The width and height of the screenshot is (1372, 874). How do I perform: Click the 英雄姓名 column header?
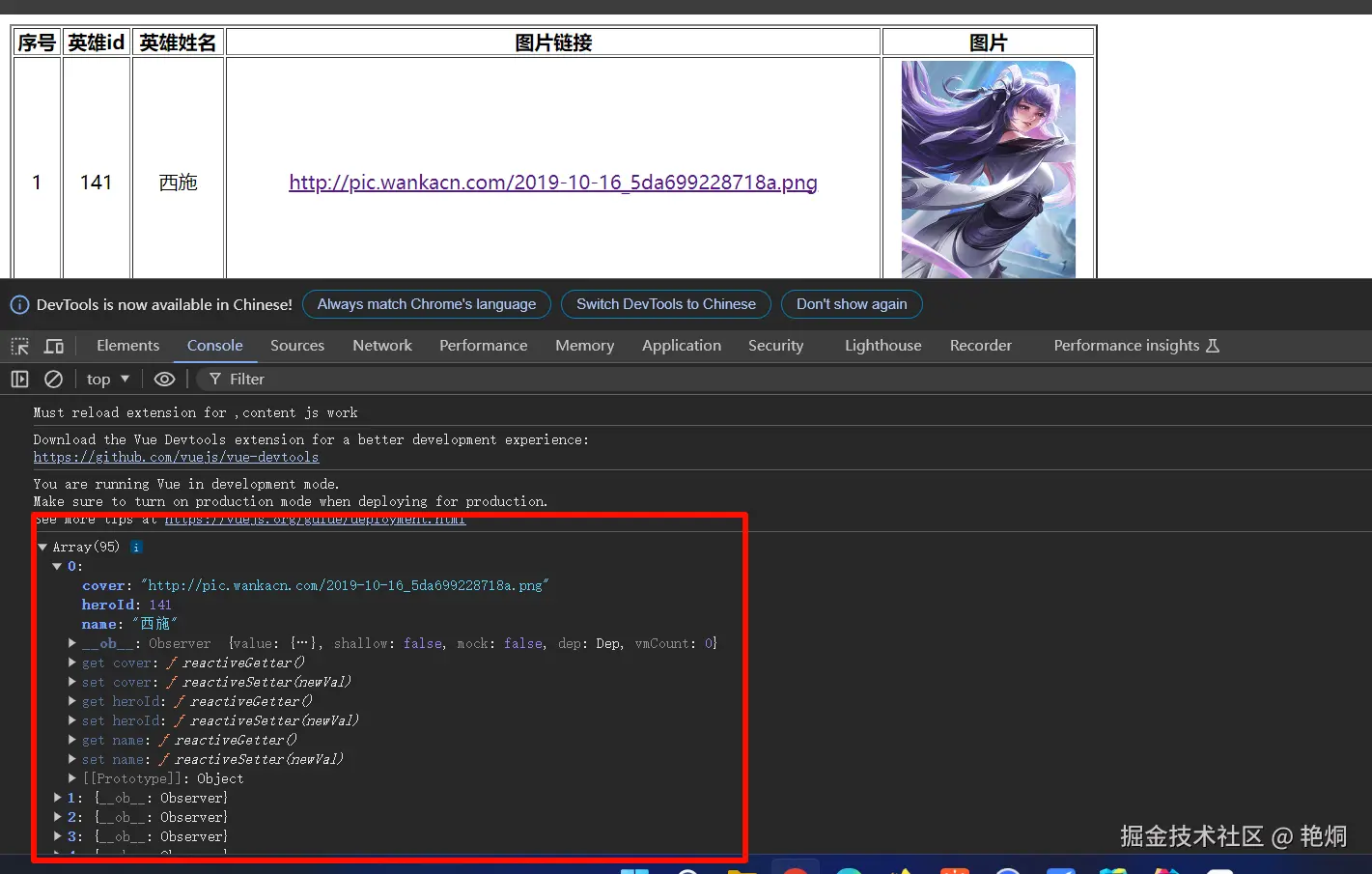pyautogui.click(x=178, y=42)
